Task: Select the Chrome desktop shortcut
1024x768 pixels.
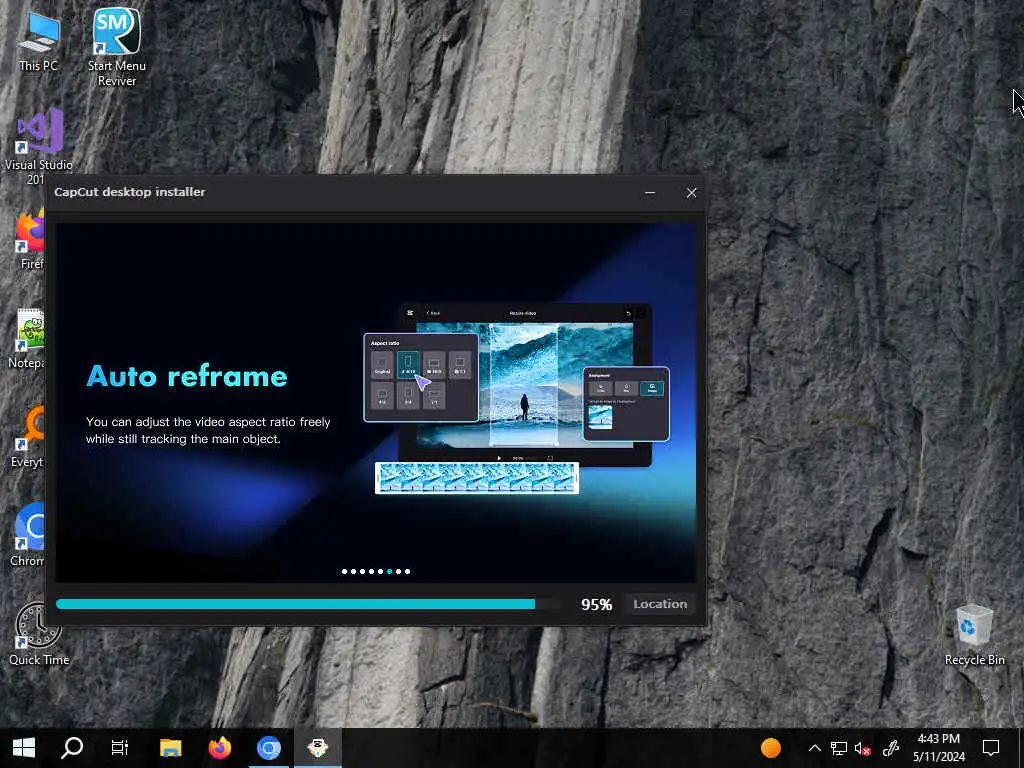Action: [29, 536]
